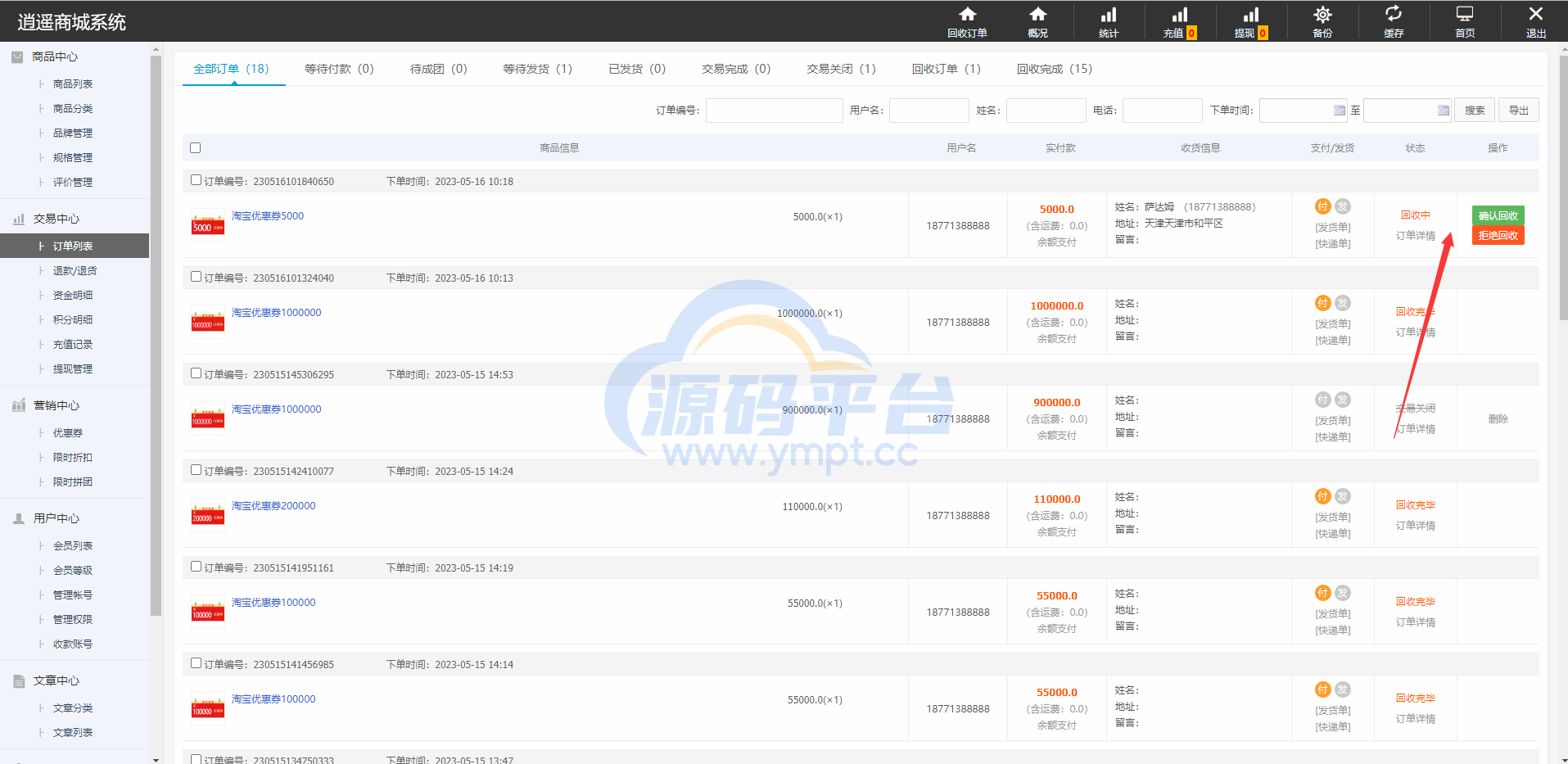Click the 电话 input field

point(1162,111)
